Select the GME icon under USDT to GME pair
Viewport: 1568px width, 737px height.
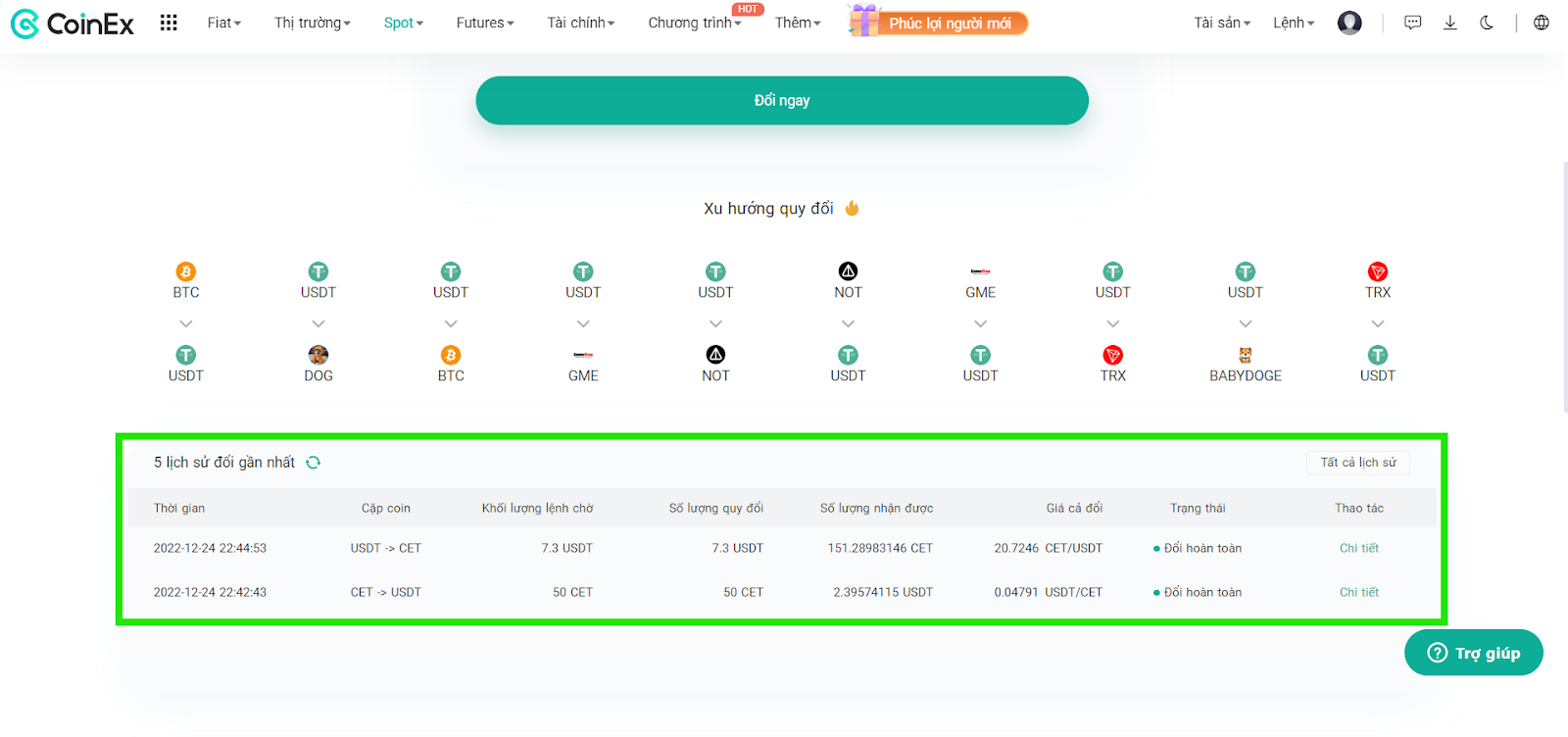583,355
